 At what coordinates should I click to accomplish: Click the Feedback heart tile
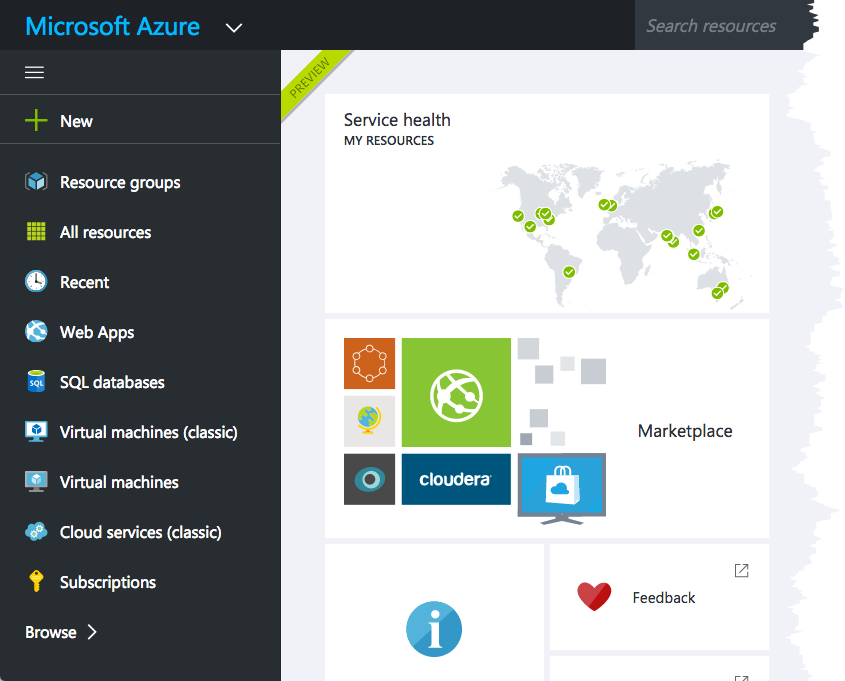659,597
